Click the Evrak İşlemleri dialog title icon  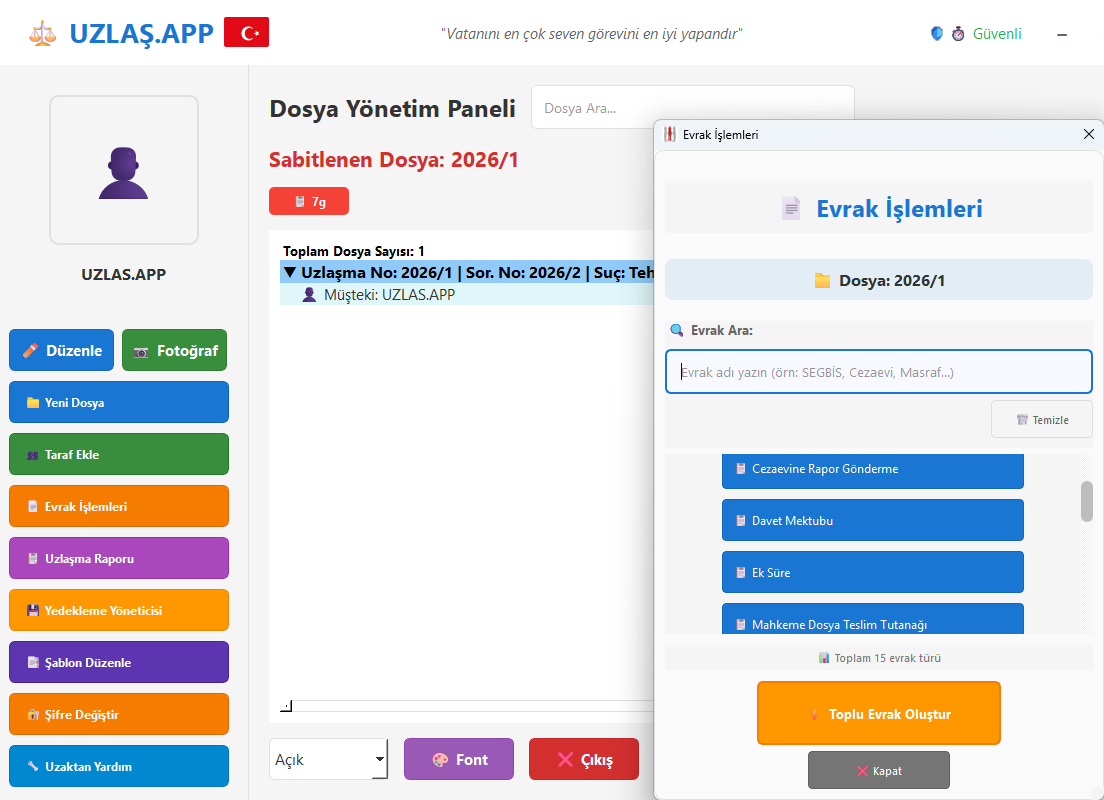670,134
